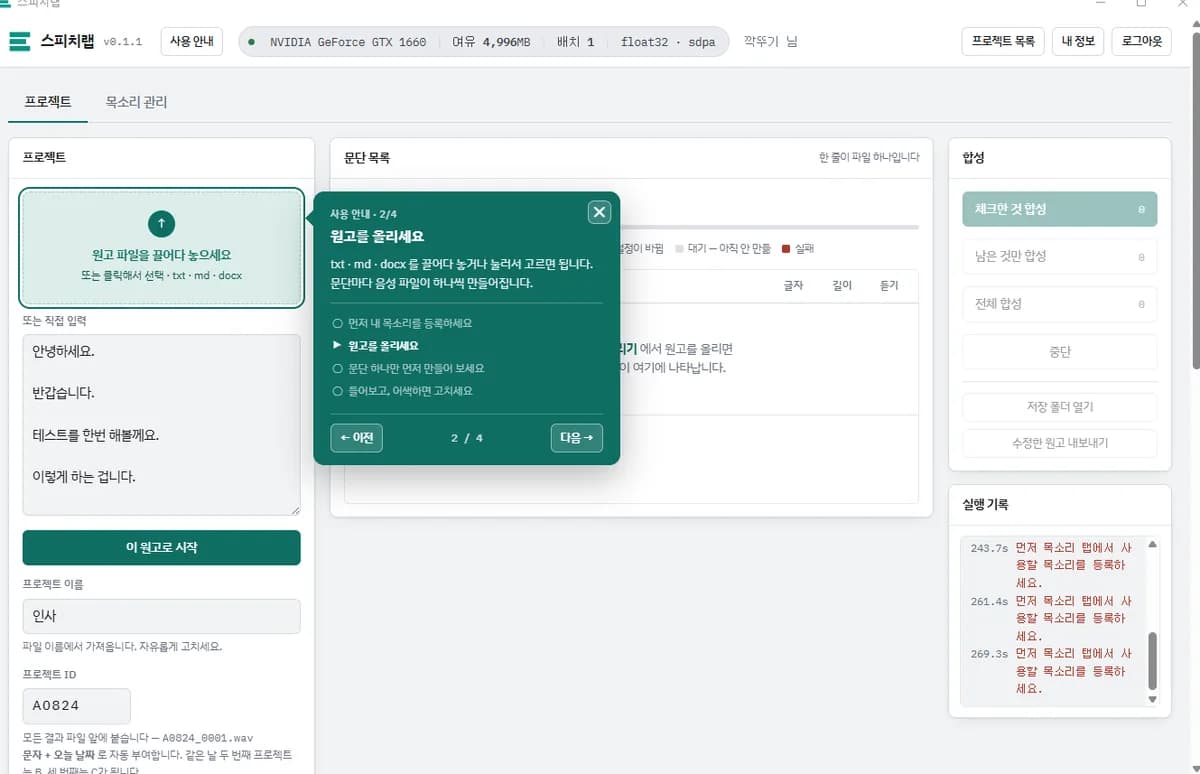Click the gray 대기 legend swatch

[x=679, y=248]
